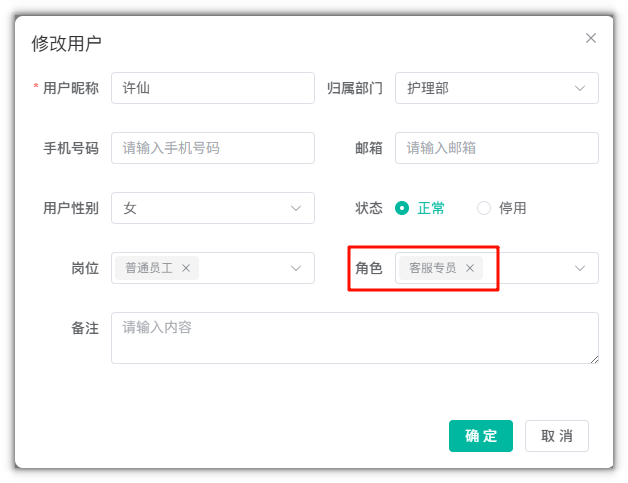Expand the 角色 multi-select dropdown arrow

pos(580,268)
